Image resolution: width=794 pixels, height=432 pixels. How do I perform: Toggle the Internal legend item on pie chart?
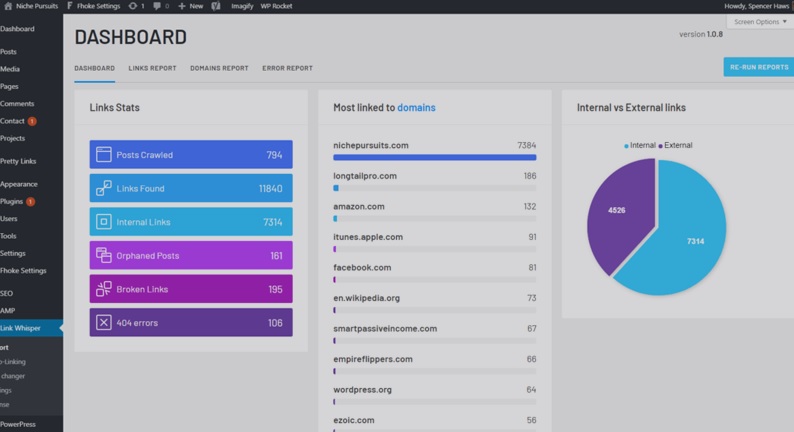(640, 146)
